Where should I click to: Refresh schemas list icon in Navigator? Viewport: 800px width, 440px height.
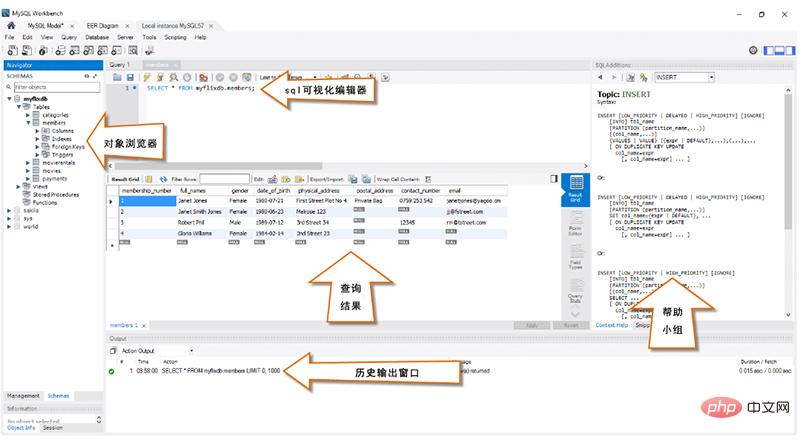click(x=87, y=76)
